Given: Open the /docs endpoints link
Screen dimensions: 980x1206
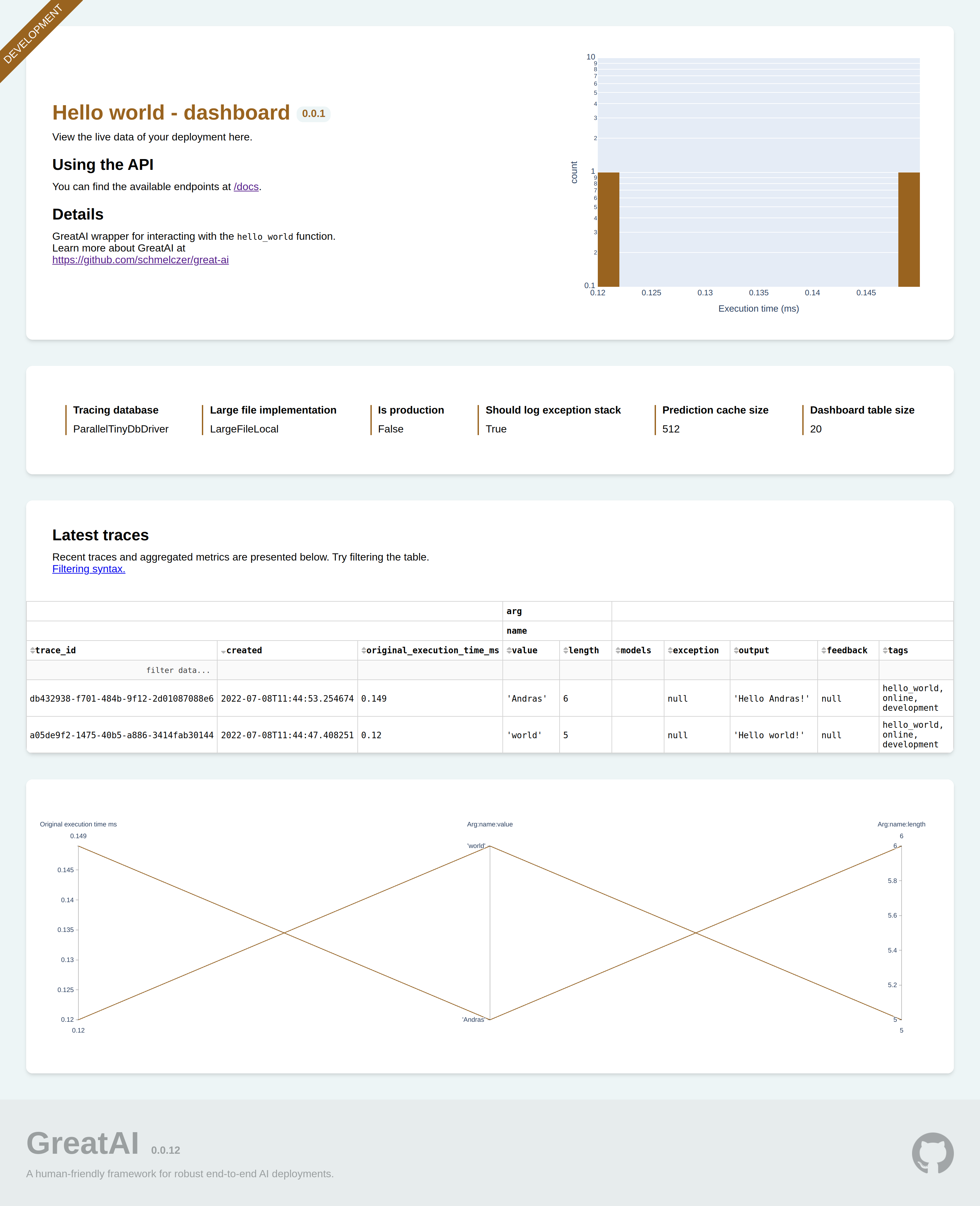Looking at the screenshot, I should click(246, 187).
